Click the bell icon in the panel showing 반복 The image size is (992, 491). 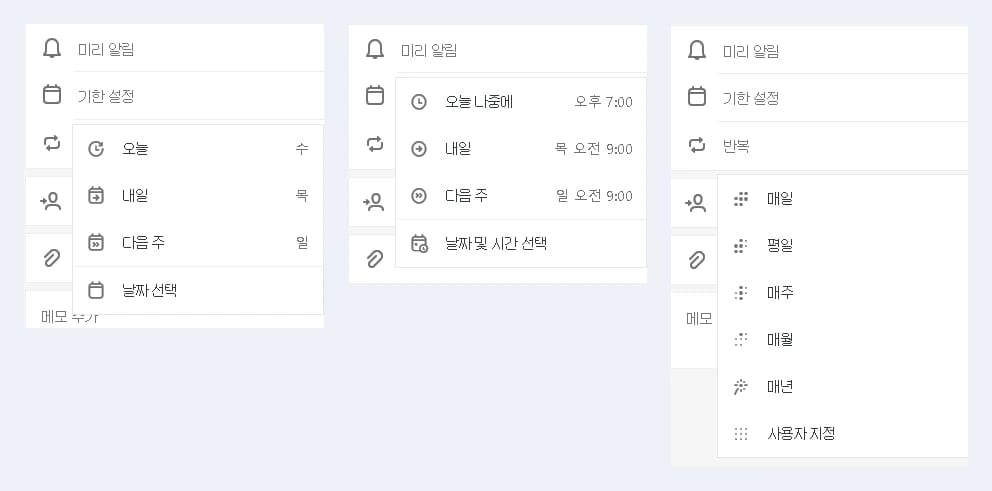pos(697,50)
